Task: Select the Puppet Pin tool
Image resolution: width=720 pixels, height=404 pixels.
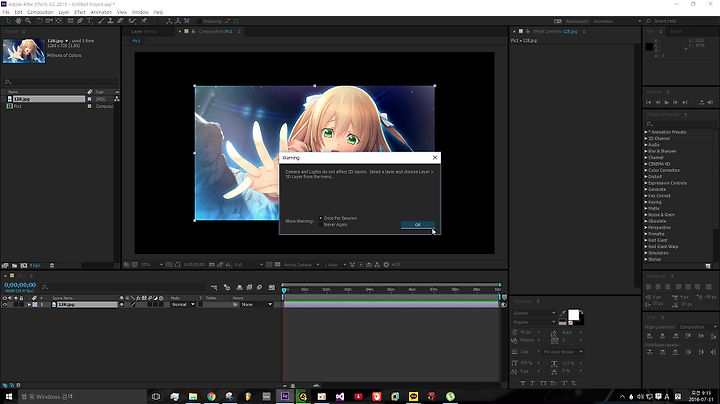Action: (x=144, y=21)
